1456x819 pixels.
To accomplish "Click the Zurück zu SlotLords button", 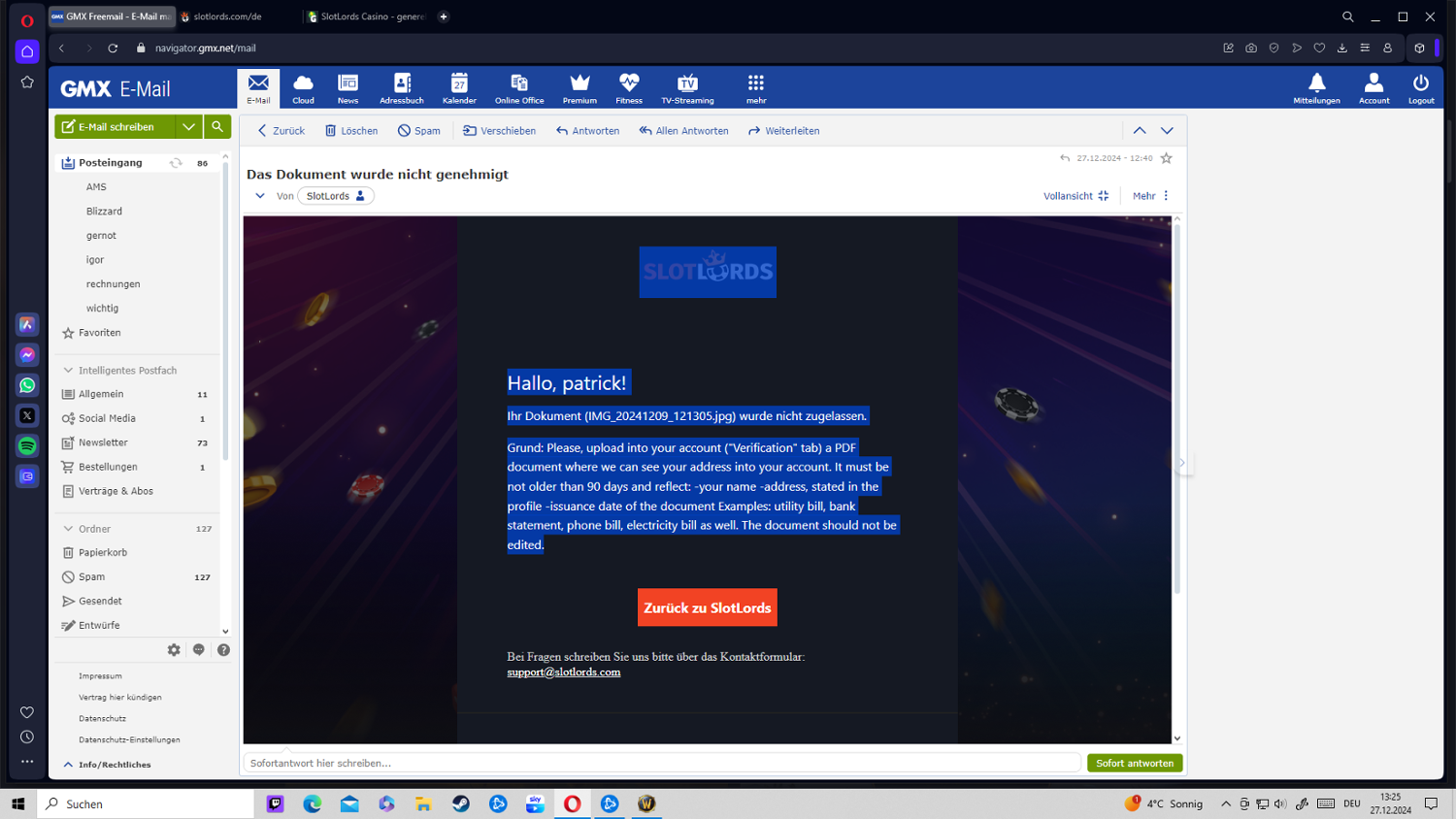I will [x=707, y=607].
